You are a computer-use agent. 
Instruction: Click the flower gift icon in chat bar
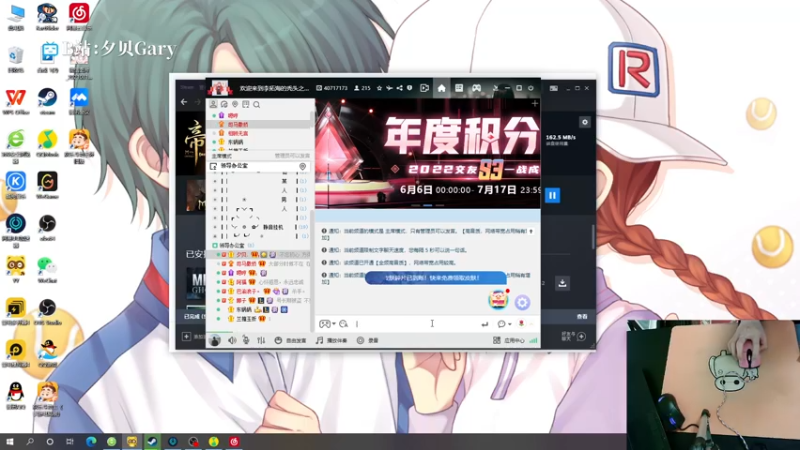(521, 323)
